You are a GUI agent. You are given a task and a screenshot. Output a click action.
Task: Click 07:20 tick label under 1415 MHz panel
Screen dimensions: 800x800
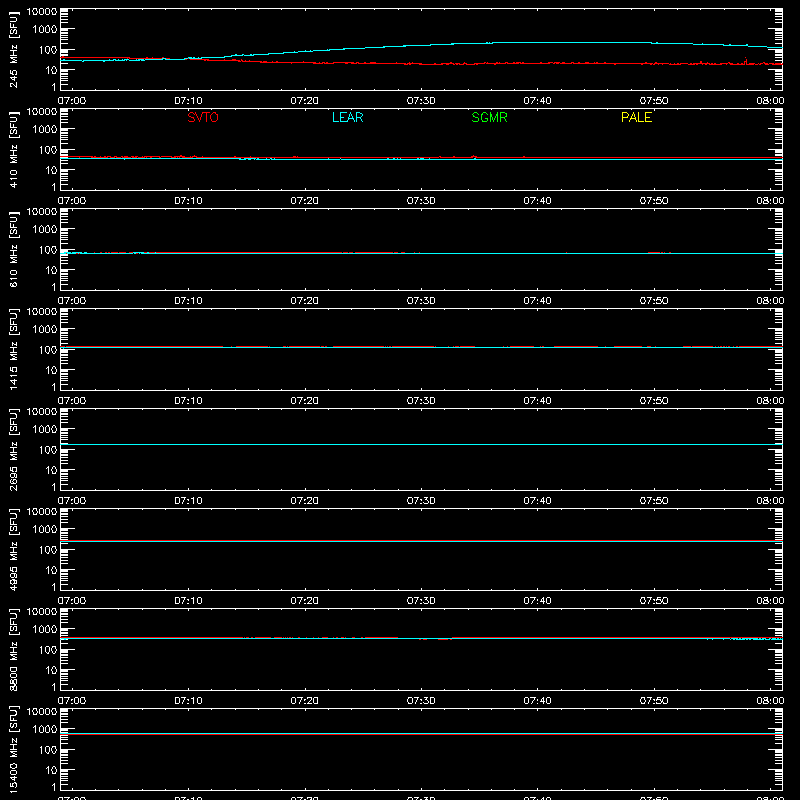click(x=305, y=401)
